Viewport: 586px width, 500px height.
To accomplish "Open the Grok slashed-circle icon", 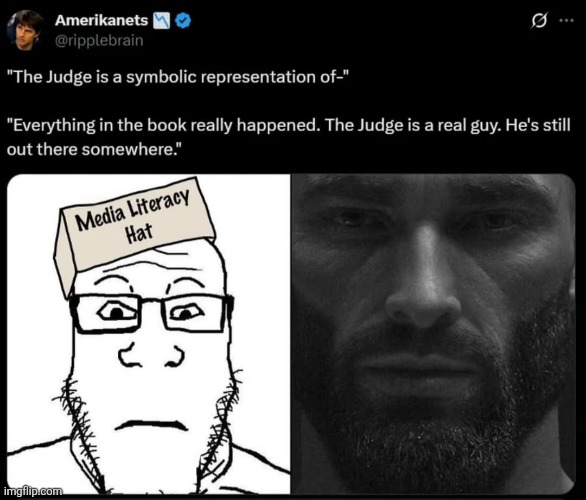I will (x=540, y=21).
